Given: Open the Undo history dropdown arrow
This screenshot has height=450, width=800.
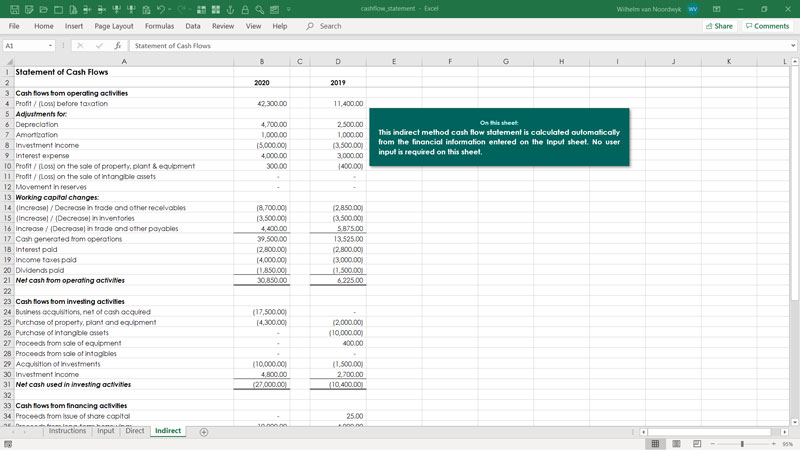Looking at the screenshot, I should tap(170, 9).
